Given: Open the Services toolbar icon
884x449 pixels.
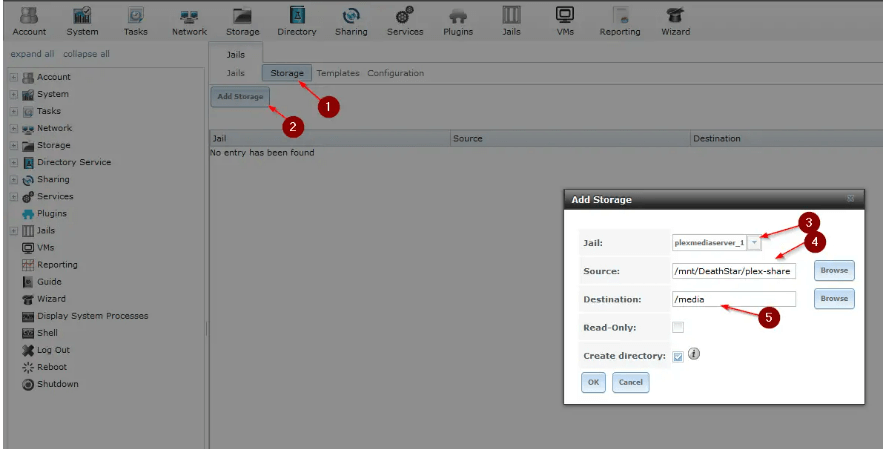Looking at the screenshot, I should [x=405, y=21].
